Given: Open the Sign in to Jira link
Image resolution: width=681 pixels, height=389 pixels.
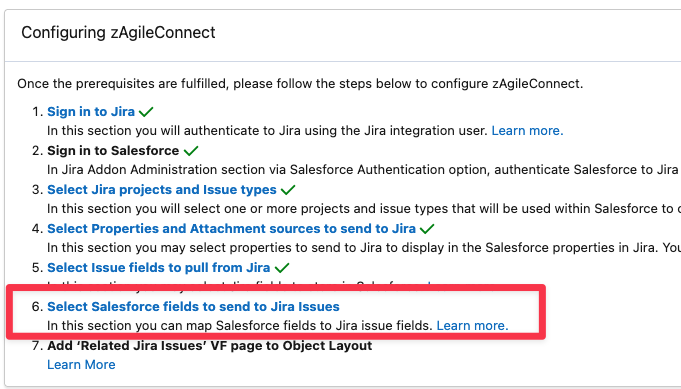Looking at the screenshot, I should 91,112.
